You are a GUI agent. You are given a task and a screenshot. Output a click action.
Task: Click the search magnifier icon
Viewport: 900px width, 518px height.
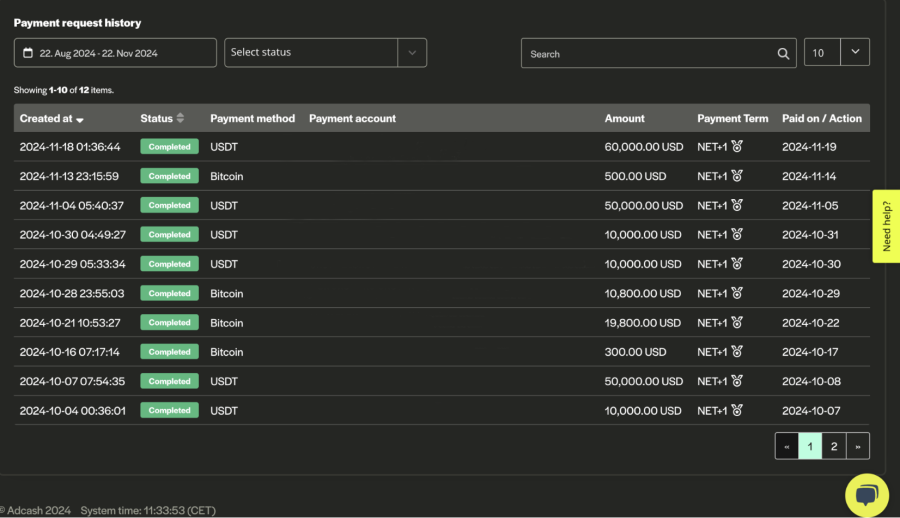click(784, 54)
